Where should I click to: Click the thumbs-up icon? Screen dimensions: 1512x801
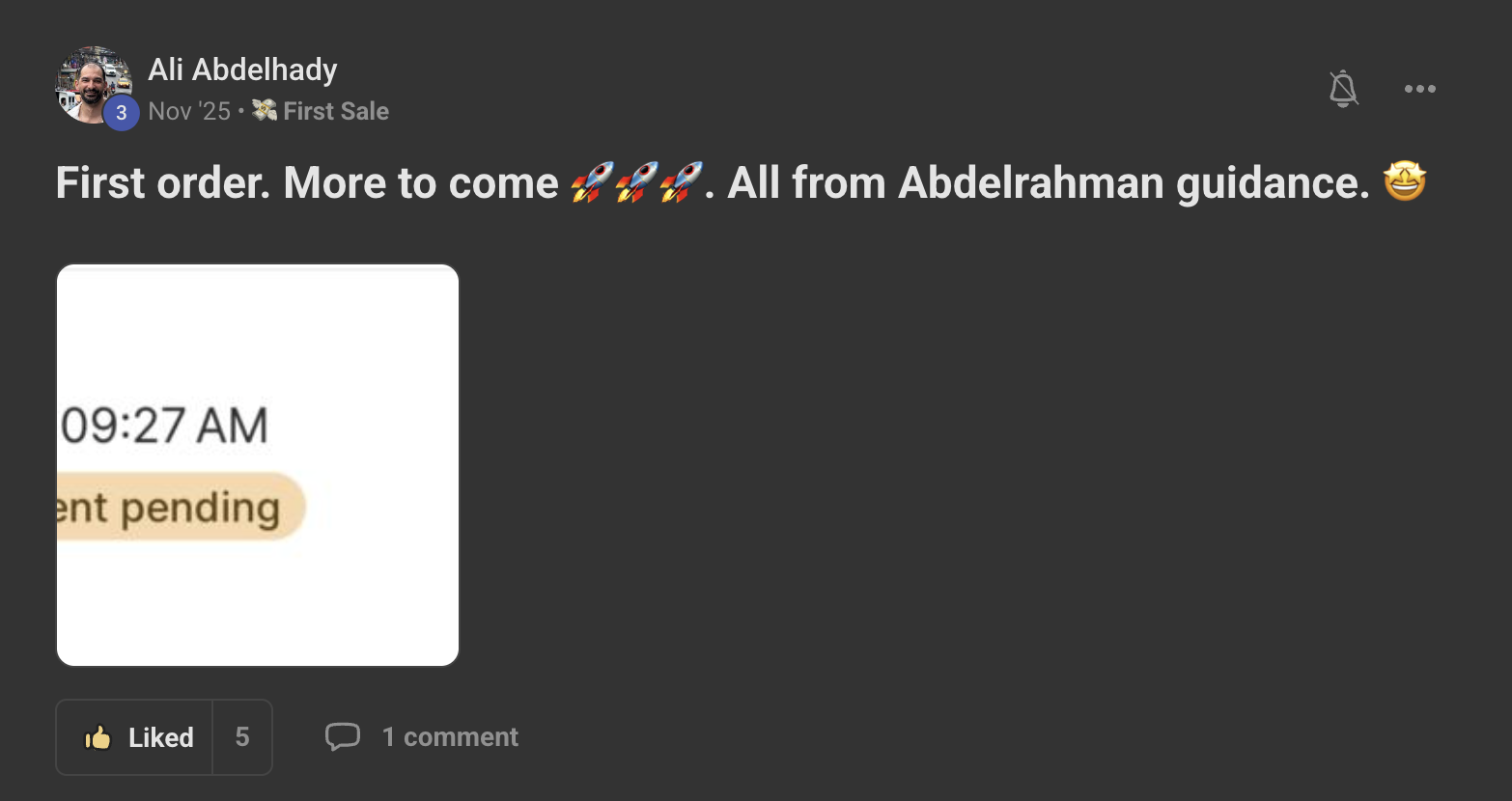tap(98, 738)
